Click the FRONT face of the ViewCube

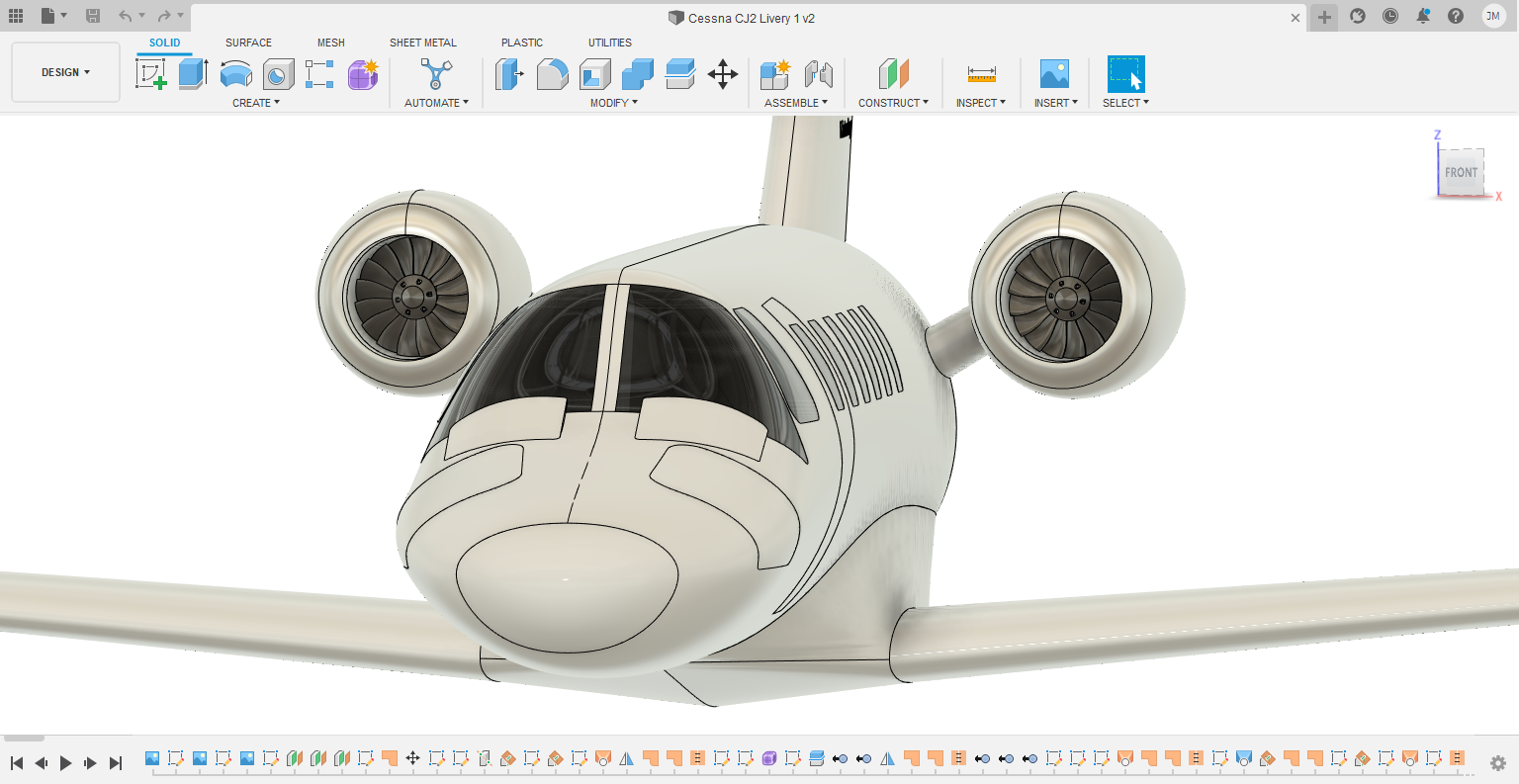1461,172
